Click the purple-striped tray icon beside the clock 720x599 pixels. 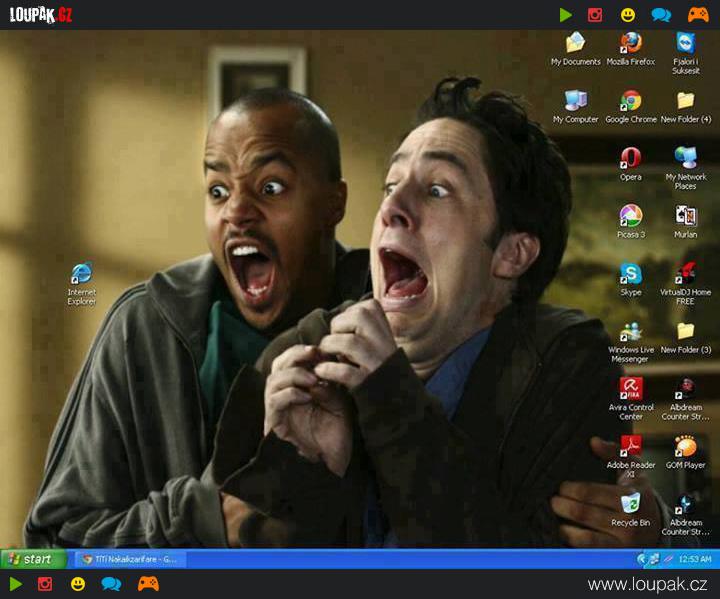669,559
